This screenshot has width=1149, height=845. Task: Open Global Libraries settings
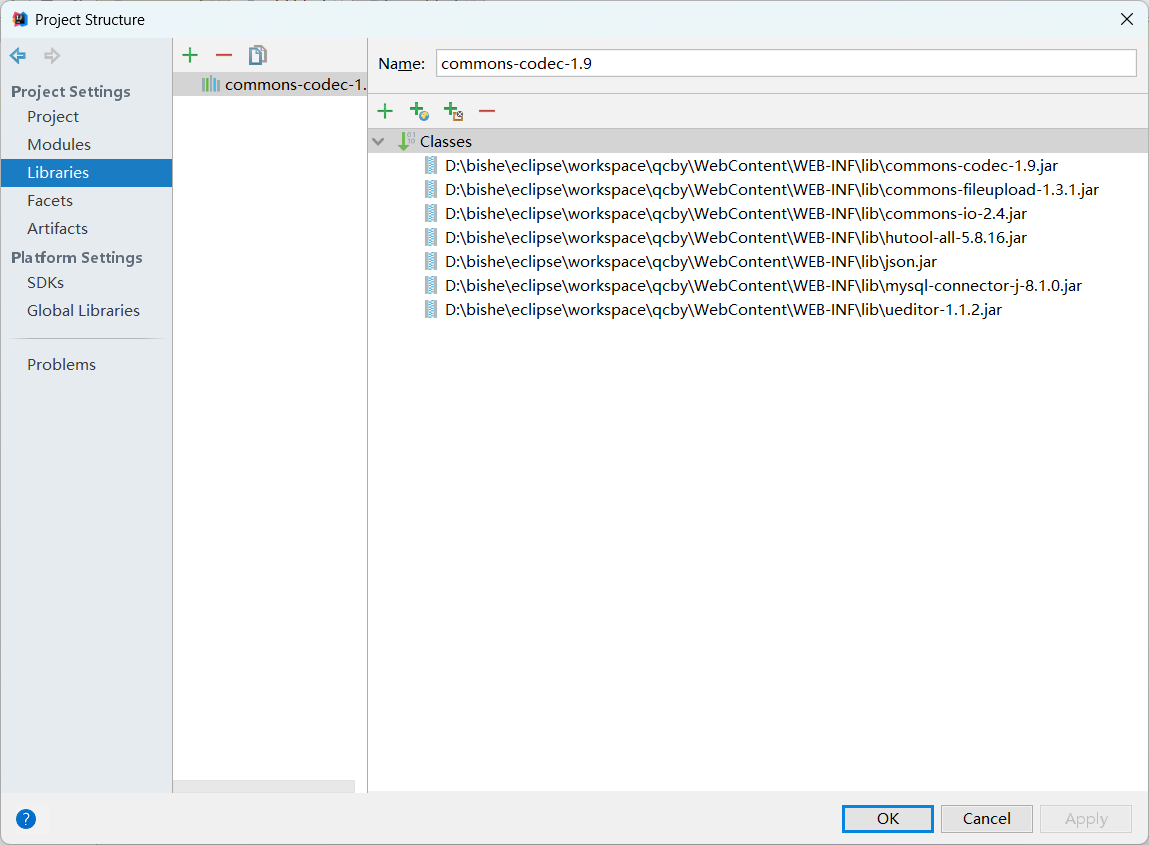(83, 310)
